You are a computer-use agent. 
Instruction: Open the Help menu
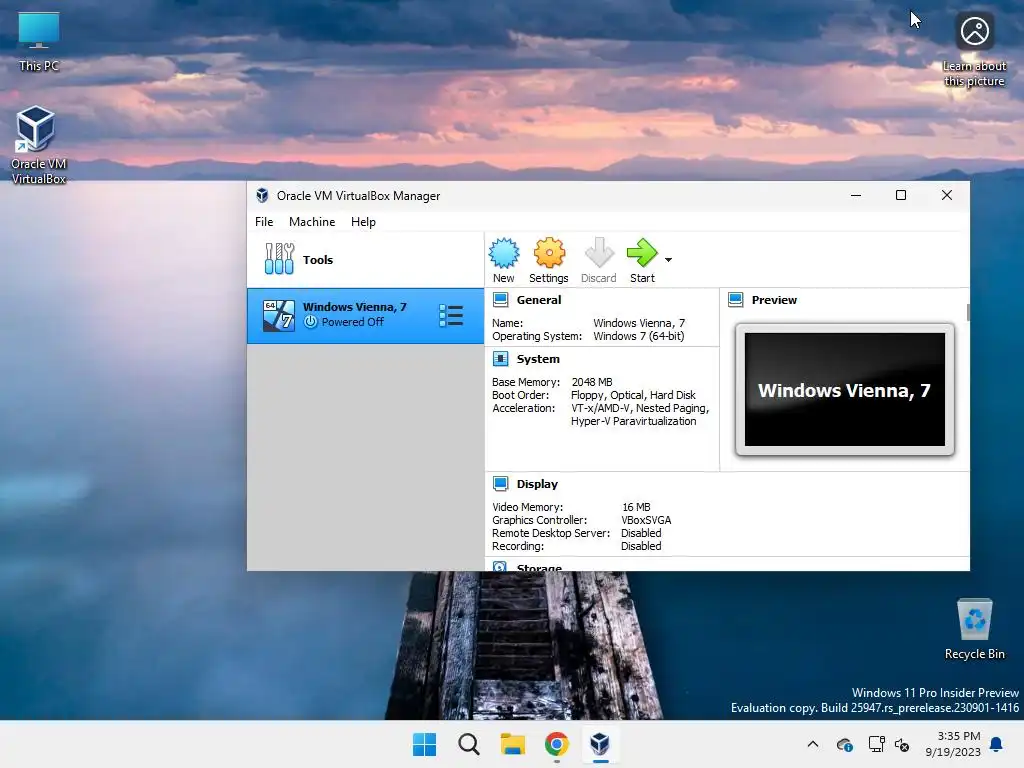[363, 222]
